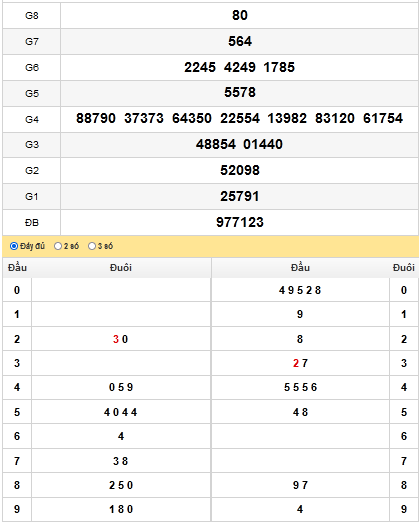Click the 'G7' row label

(x=32, y=41)
